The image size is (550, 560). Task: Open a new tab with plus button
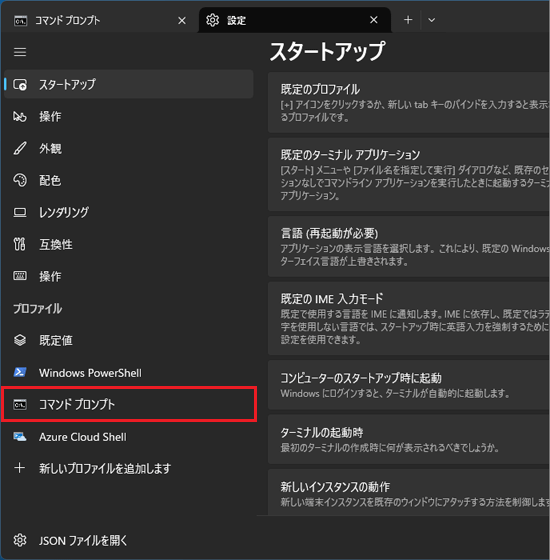click(408, 20)
